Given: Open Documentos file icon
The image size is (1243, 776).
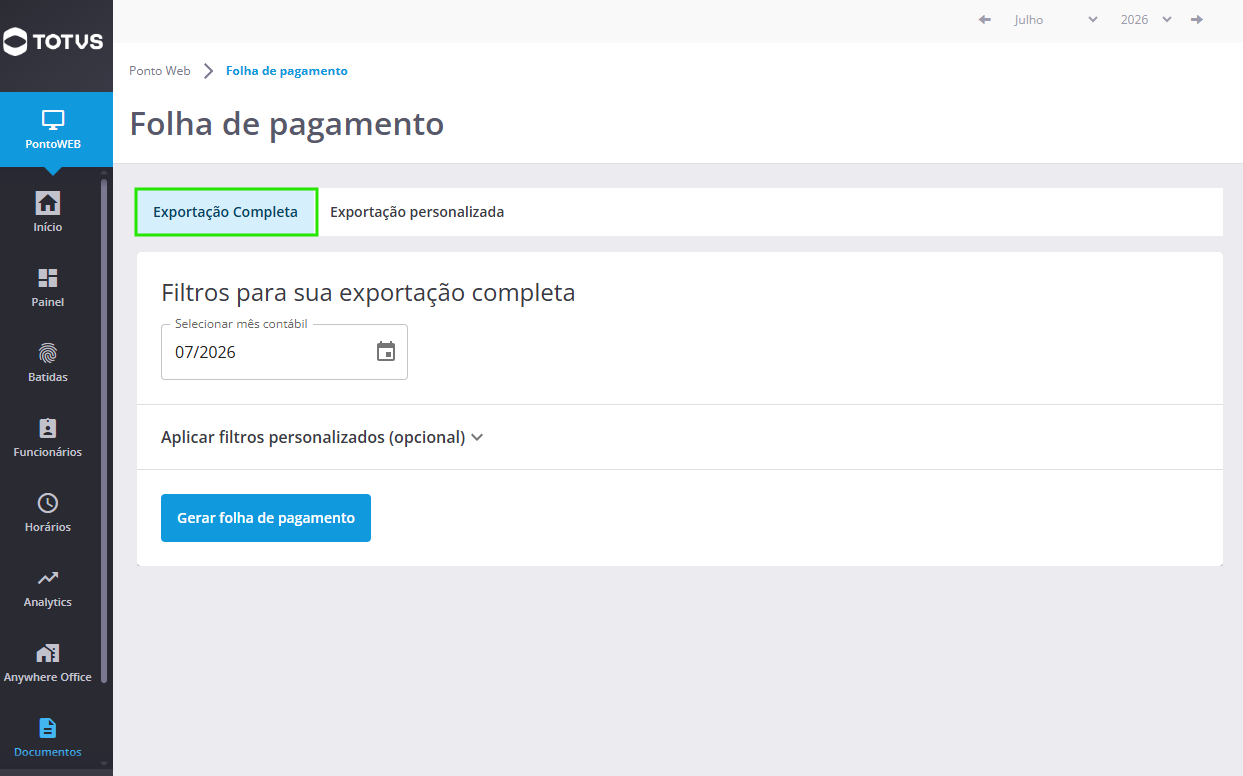Looking at the screenshot, I should coord(47,728).
